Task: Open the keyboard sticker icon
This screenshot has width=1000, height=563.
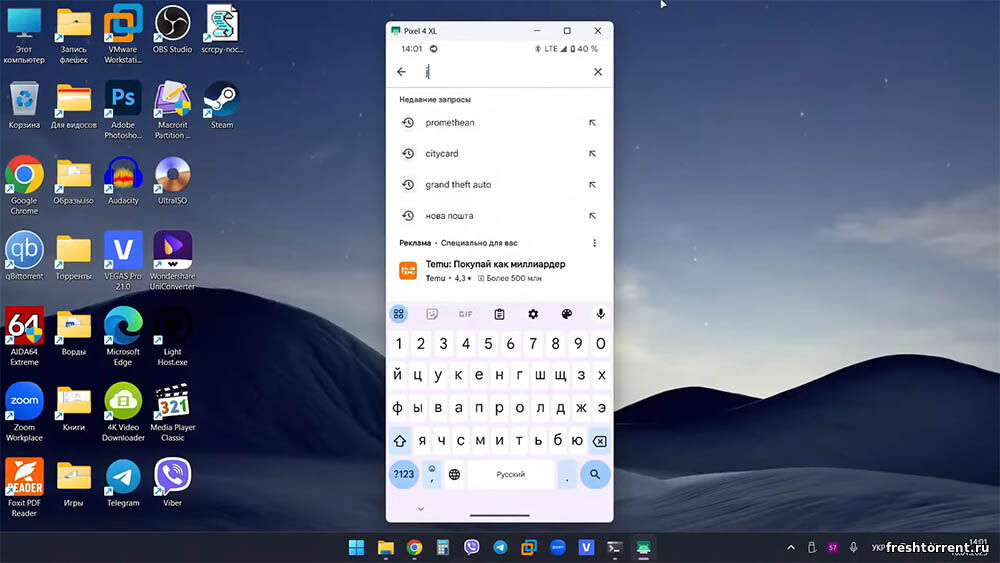Action: (x=432, y=314)
